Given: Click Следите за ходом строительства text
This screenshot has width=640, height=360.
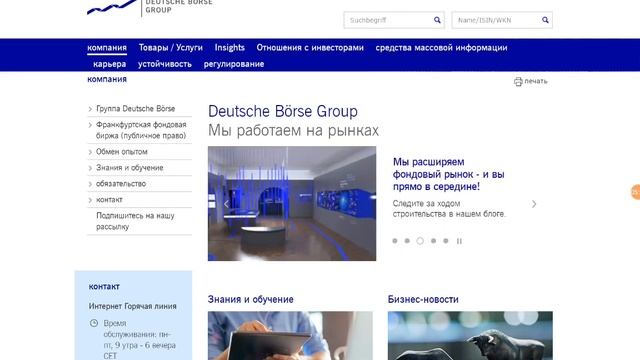Looking at the screenshot, I should point(449,209).
